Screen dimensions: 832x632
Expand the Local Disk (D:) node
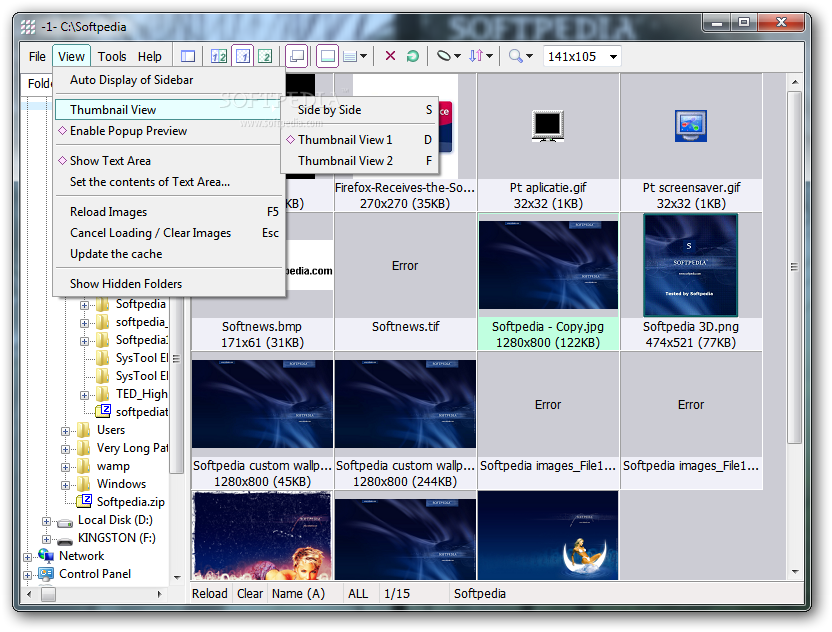[x=46, y=522]
